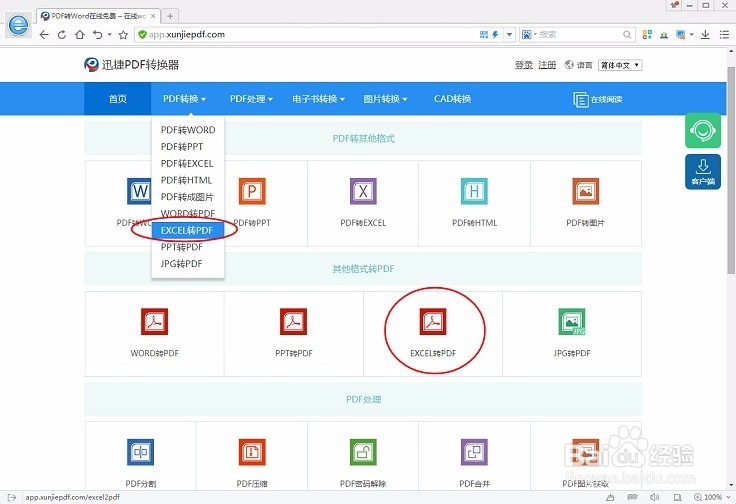The height and width of the screenshot is (504, 736).
Task: Click the PDF转WORD blue W icon
Action: (x=139, y=191)
